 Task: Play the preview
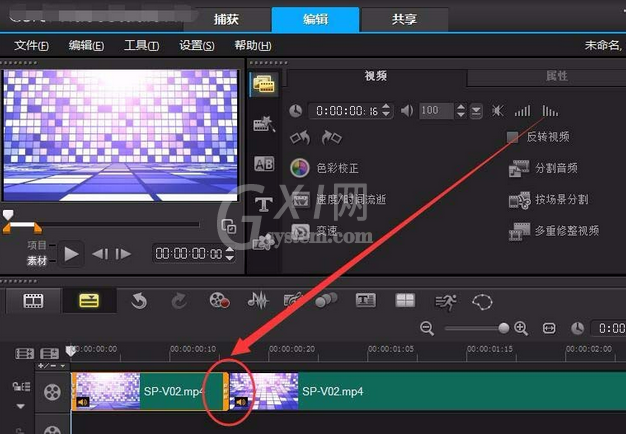click(71, 254)
